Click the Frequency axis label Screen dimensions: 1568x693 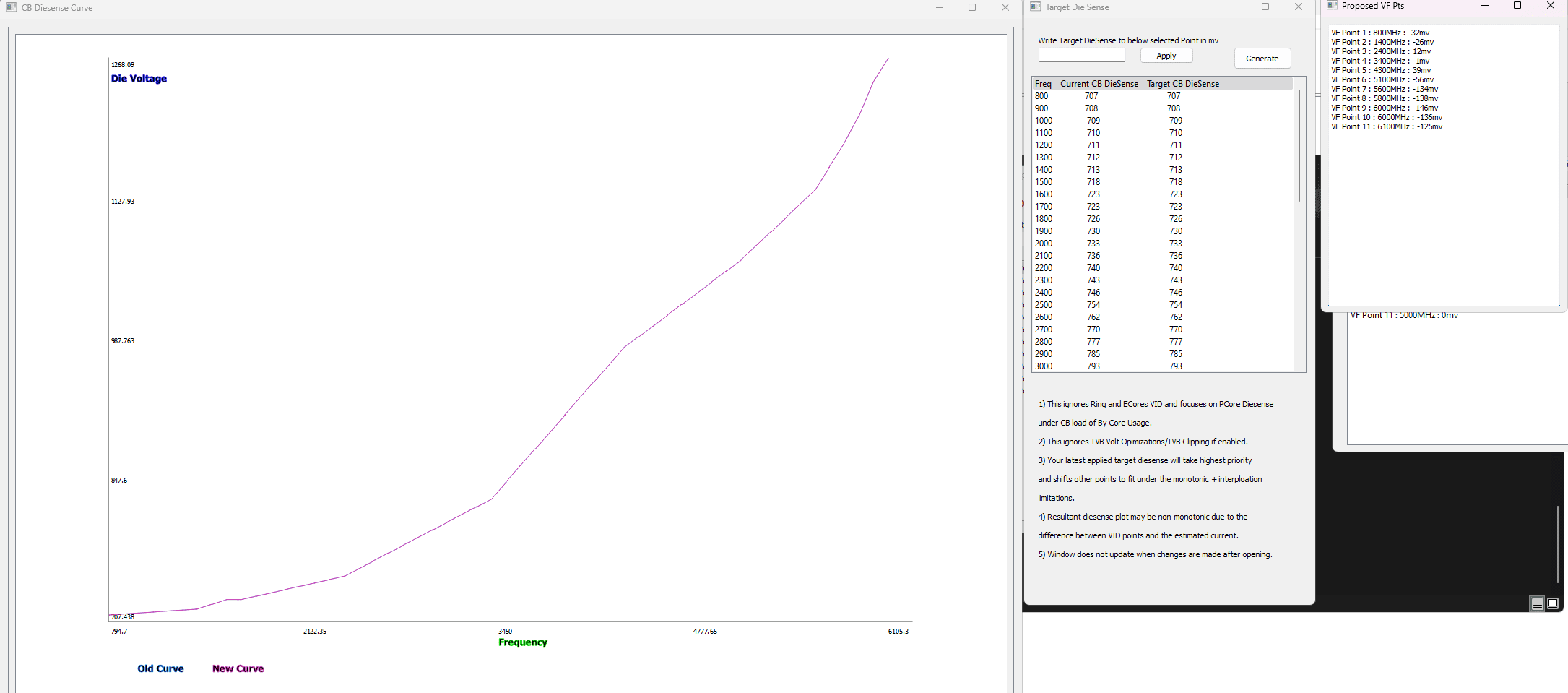(523, 642)
